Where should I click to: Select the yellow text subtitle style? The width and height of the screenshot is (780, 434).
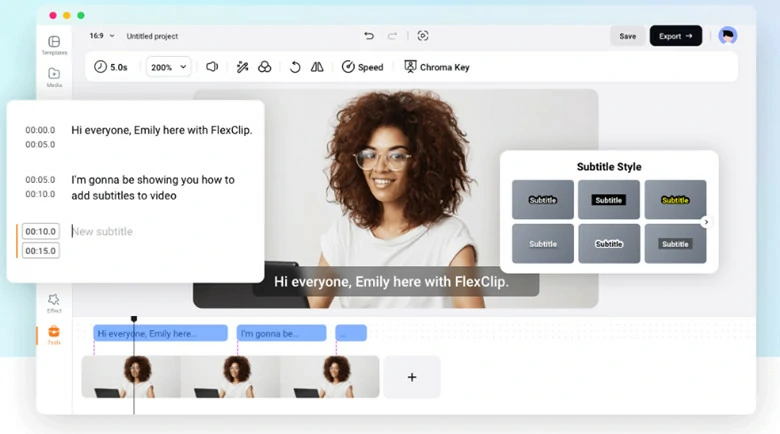coord(675,200)
